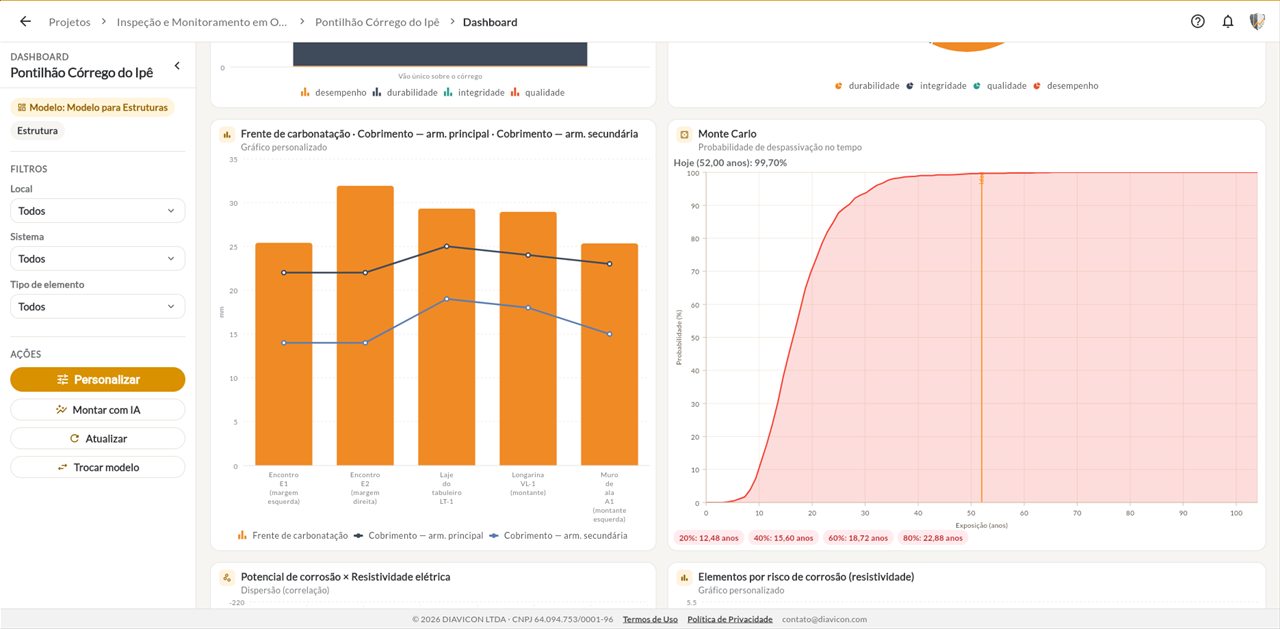Click the Encontro E2 orange bar
This screenshot has height=629, width=1280.
(365, 326)
